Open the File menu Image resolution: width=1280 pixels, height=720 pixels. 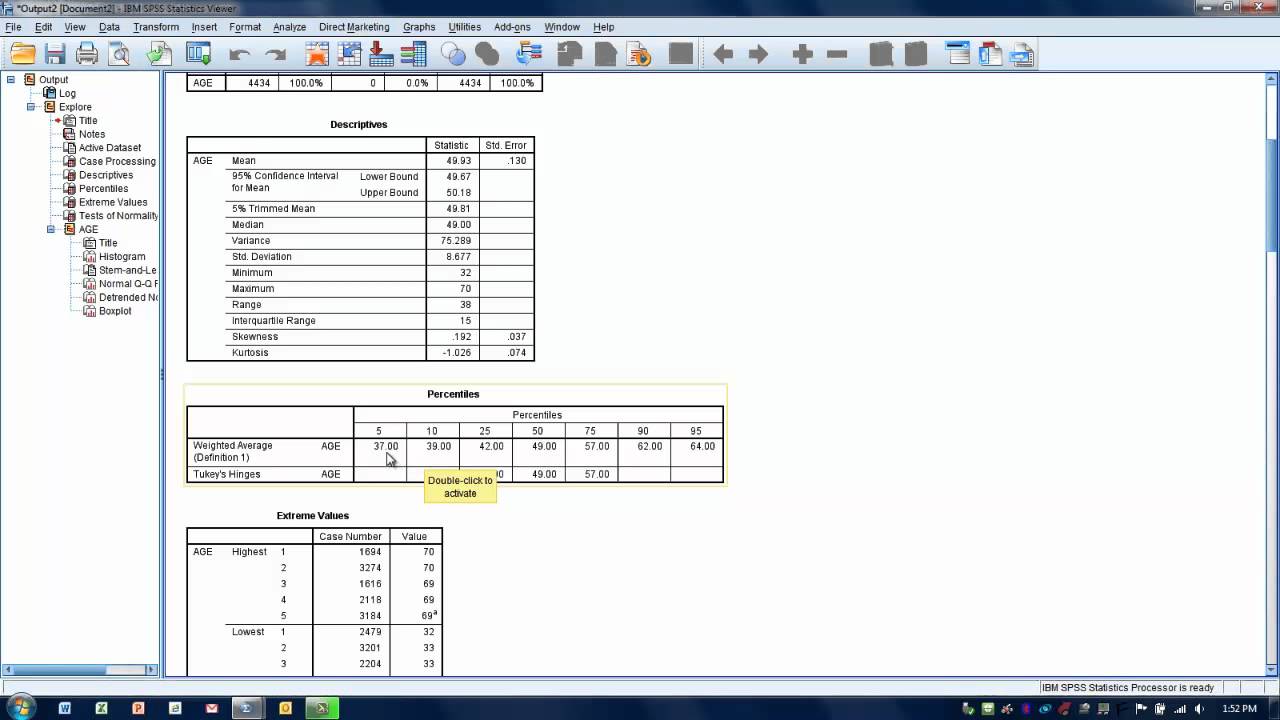coord(13,27)
